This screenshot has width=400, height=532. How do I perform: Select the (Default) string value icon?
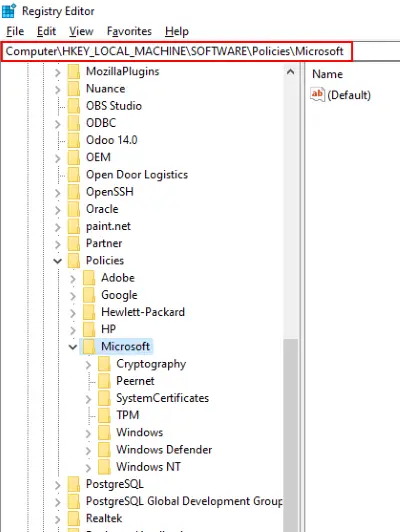tap(318, 95)
